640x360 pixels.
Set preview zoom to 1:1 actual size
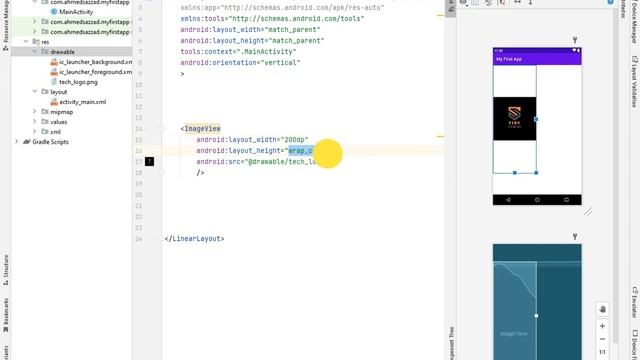pos(602,352)
